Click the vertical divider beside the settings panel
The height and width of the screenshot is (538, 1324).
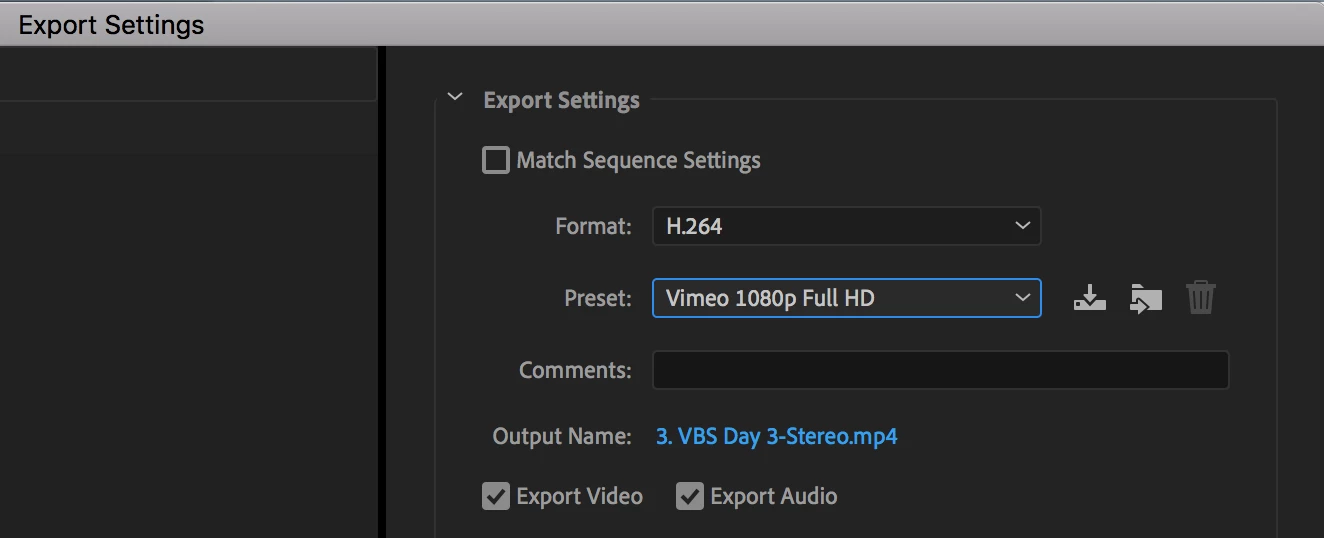click(x=382, y=292)
